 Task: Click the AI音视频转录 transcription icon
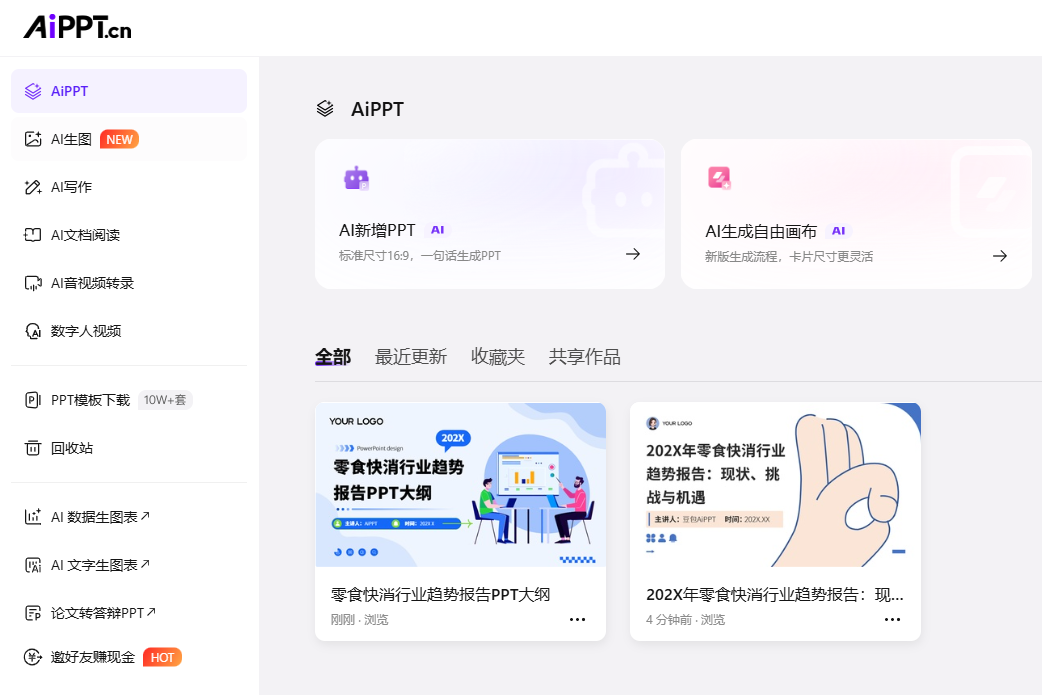(x=33, y=283)
